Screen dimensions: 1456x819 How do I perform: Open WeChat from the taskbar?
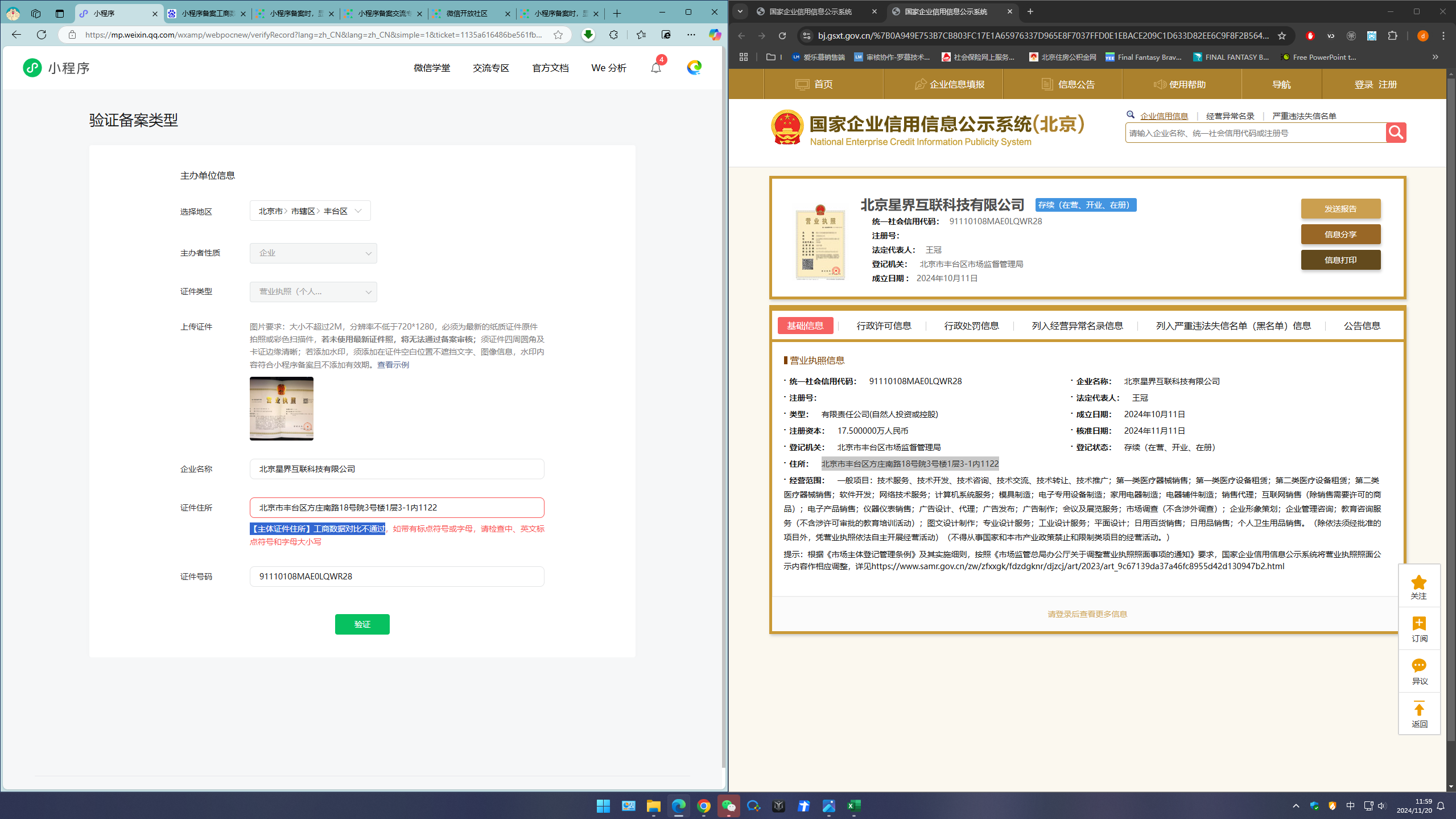[x=728, y=806]
